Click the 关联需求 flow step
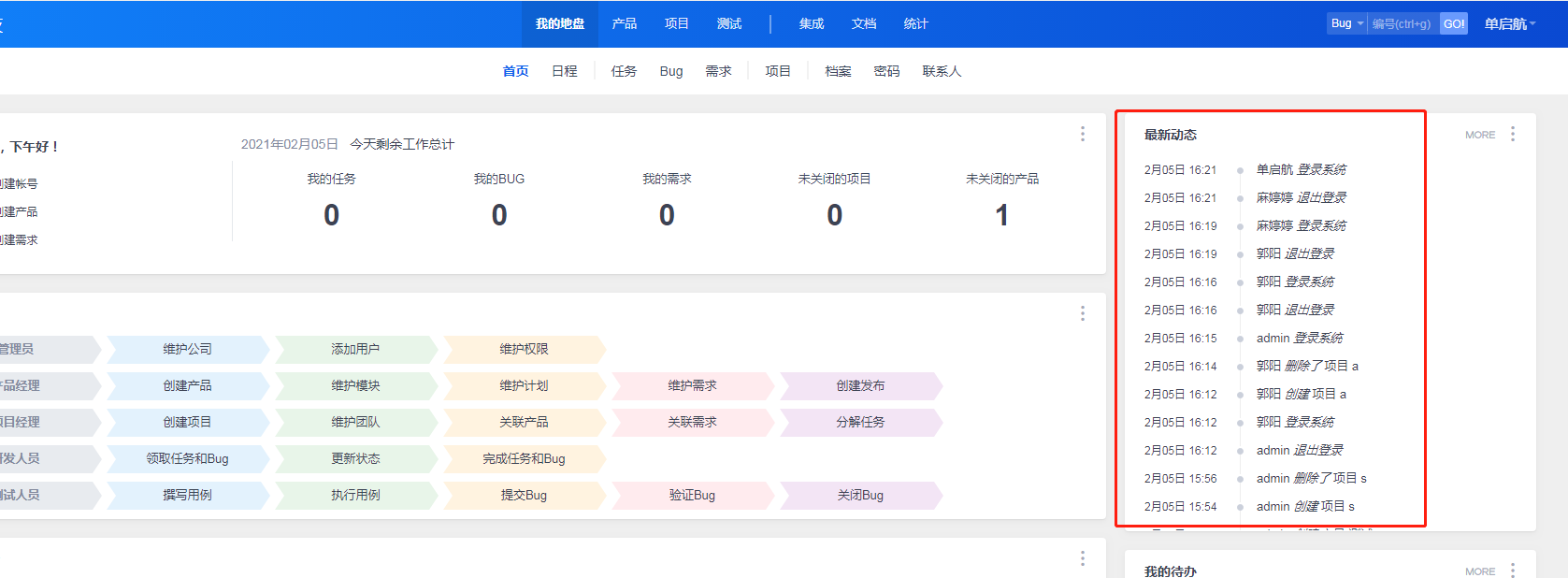 tap(693, 422)
